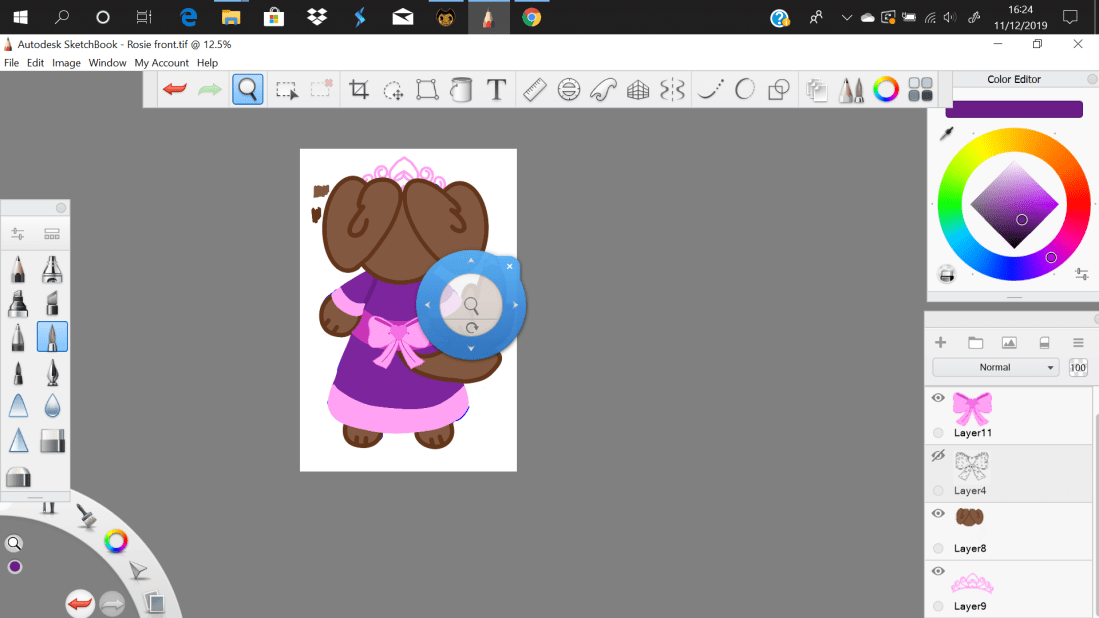Select the Crop tool in toolbar
Viewport: 1099px width, 618px height.
pos(359,90)
